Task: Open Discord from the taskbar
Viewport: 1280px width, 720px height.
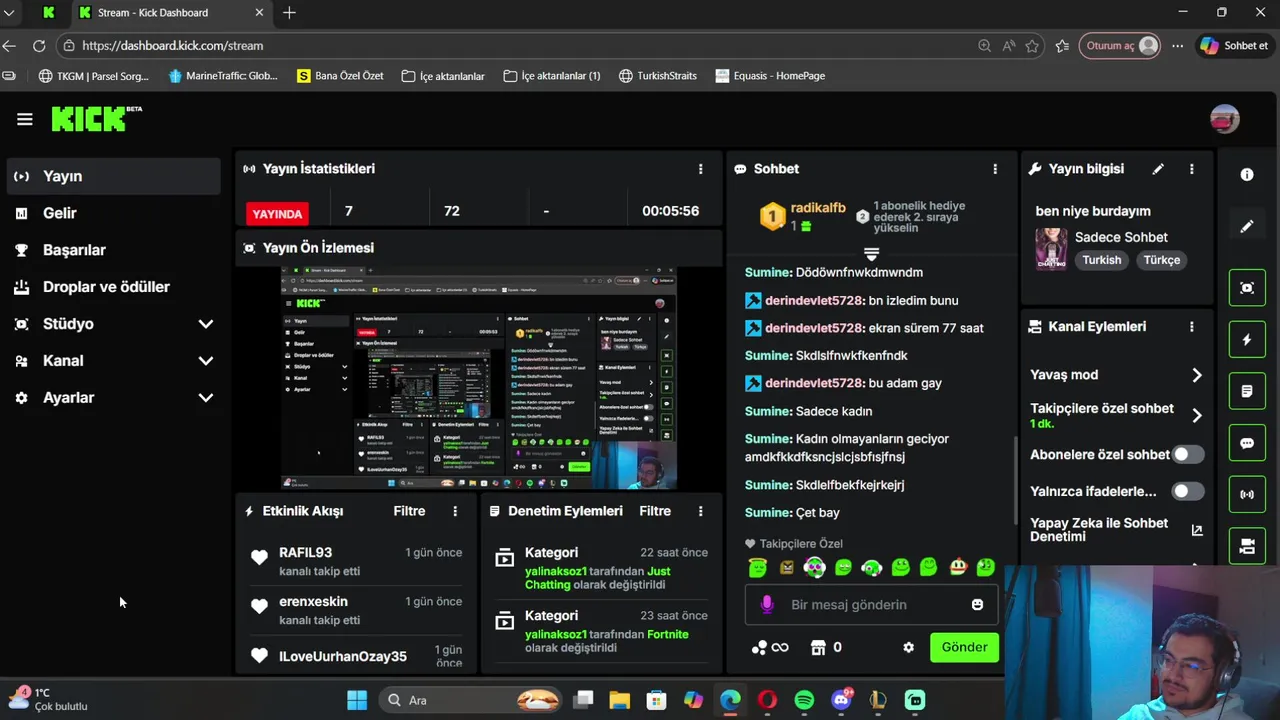Action: click(841, 700)
